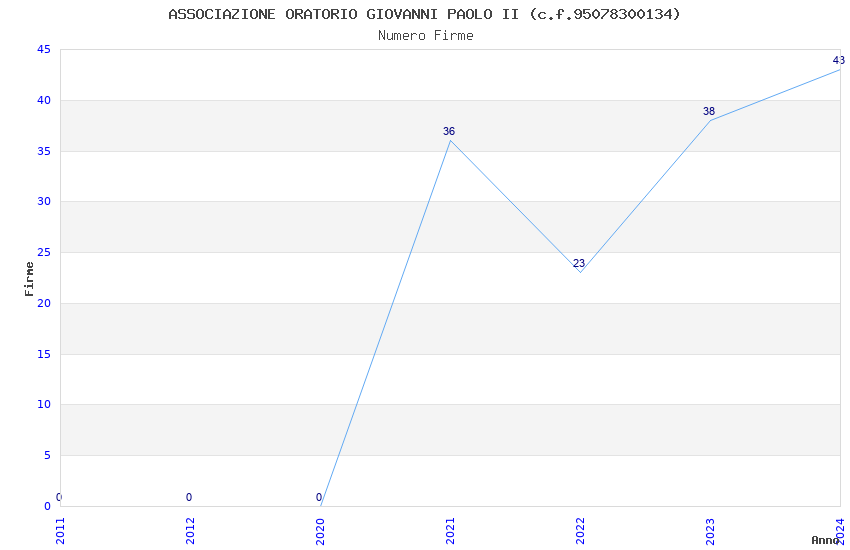Click the data label 0 above 2020

319,497
